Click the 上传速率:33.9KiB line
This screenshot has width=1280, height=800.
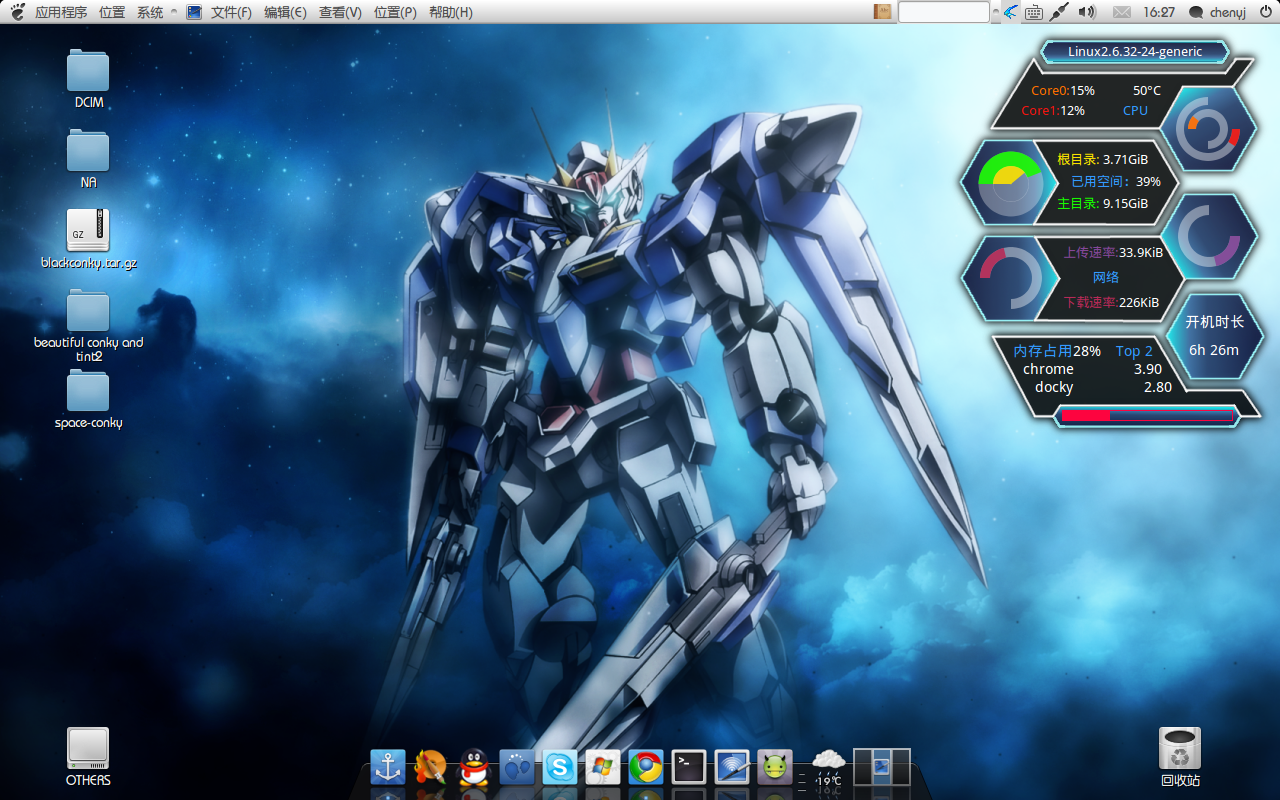[x=1113, y=253]
